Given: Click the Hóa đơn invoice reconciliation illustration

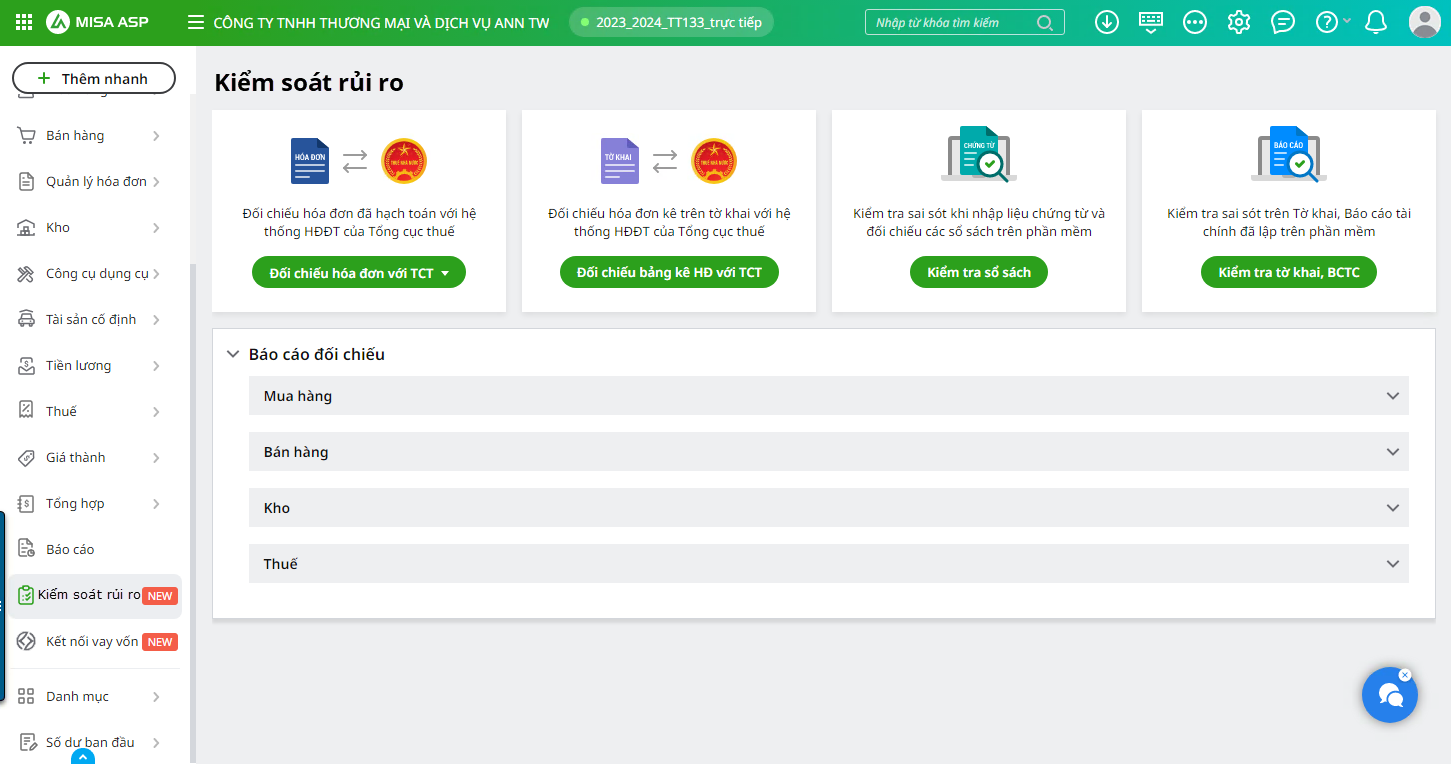Looking at the screenshot, I should (x=359, y=161).
